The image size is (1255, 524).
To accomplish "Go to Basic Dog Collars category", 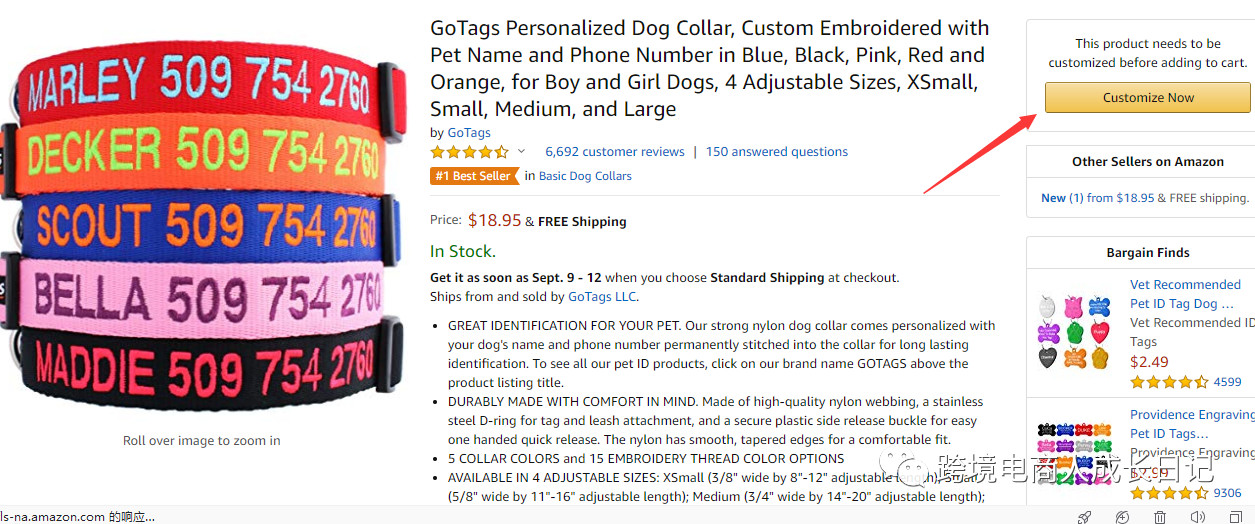I will point(585,176).
